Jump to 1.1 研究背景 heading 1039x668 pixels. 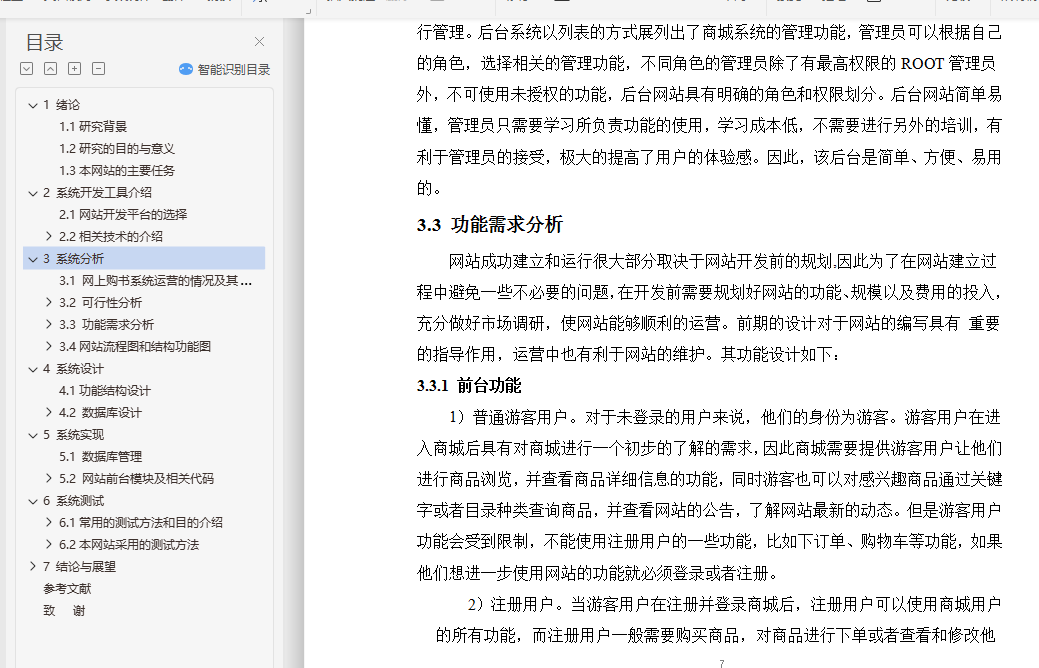93,127
